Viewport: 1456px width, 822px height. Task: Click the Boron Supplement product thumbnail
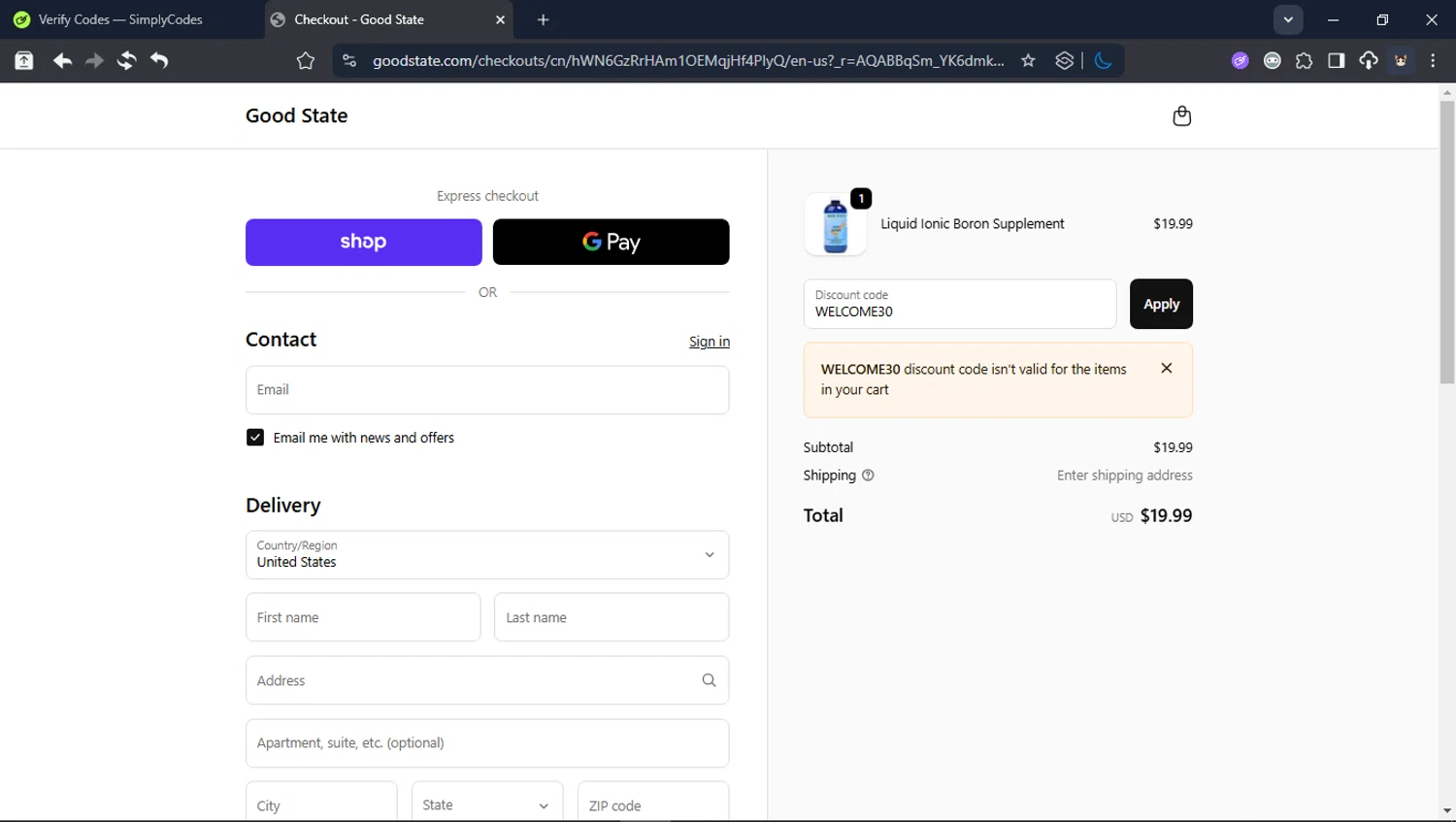835,224
